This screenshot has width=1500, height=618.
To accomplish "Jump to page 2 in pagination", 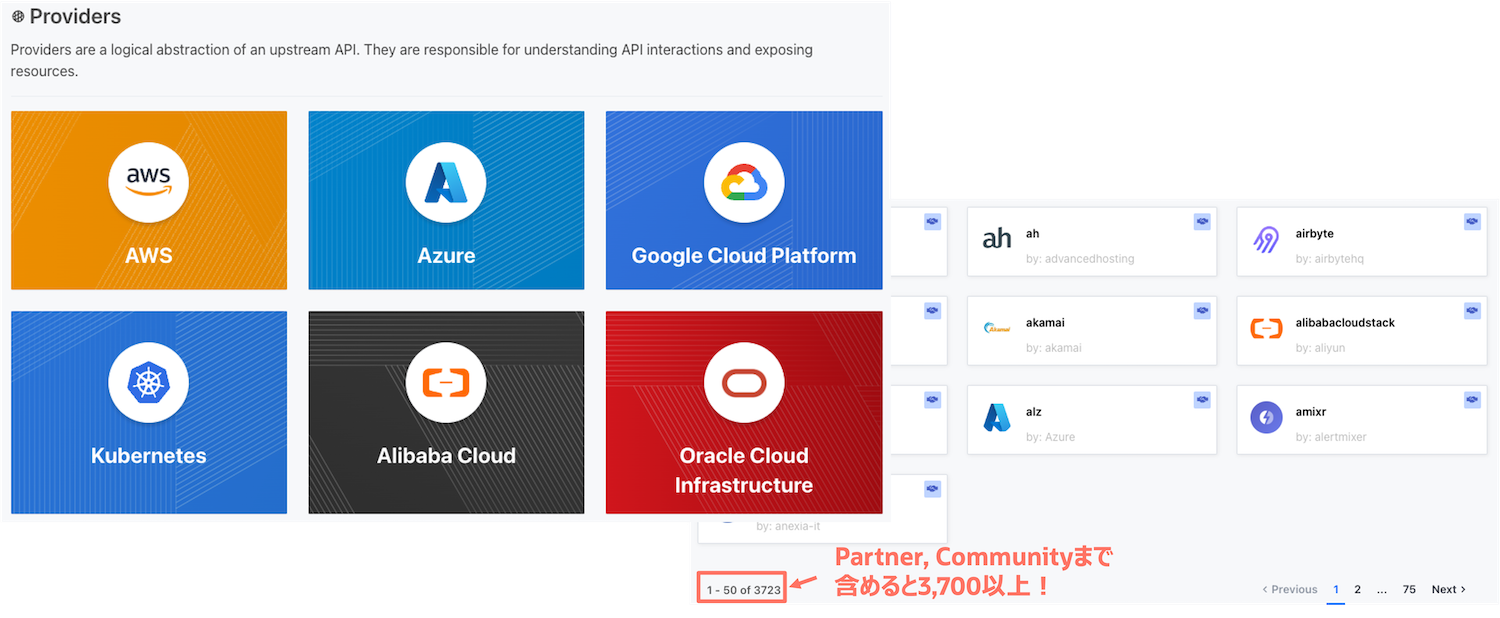I will click(1358, 589).
